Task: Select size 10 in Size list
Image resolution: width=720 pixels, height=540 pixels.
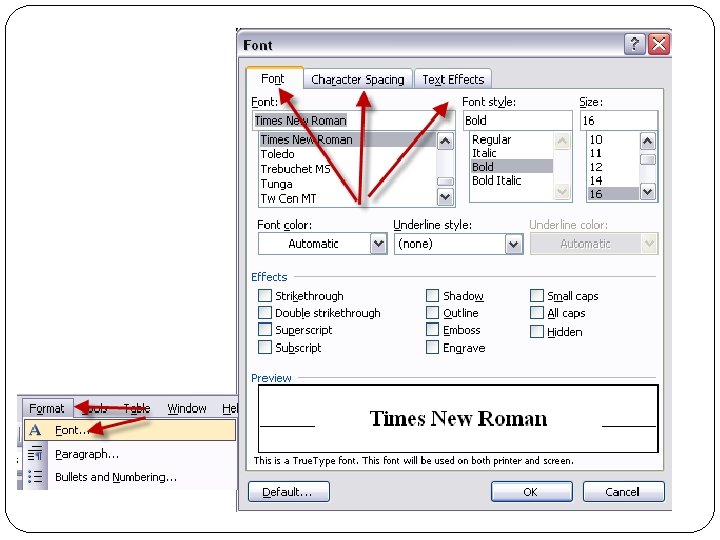Action: pos(596,140)
